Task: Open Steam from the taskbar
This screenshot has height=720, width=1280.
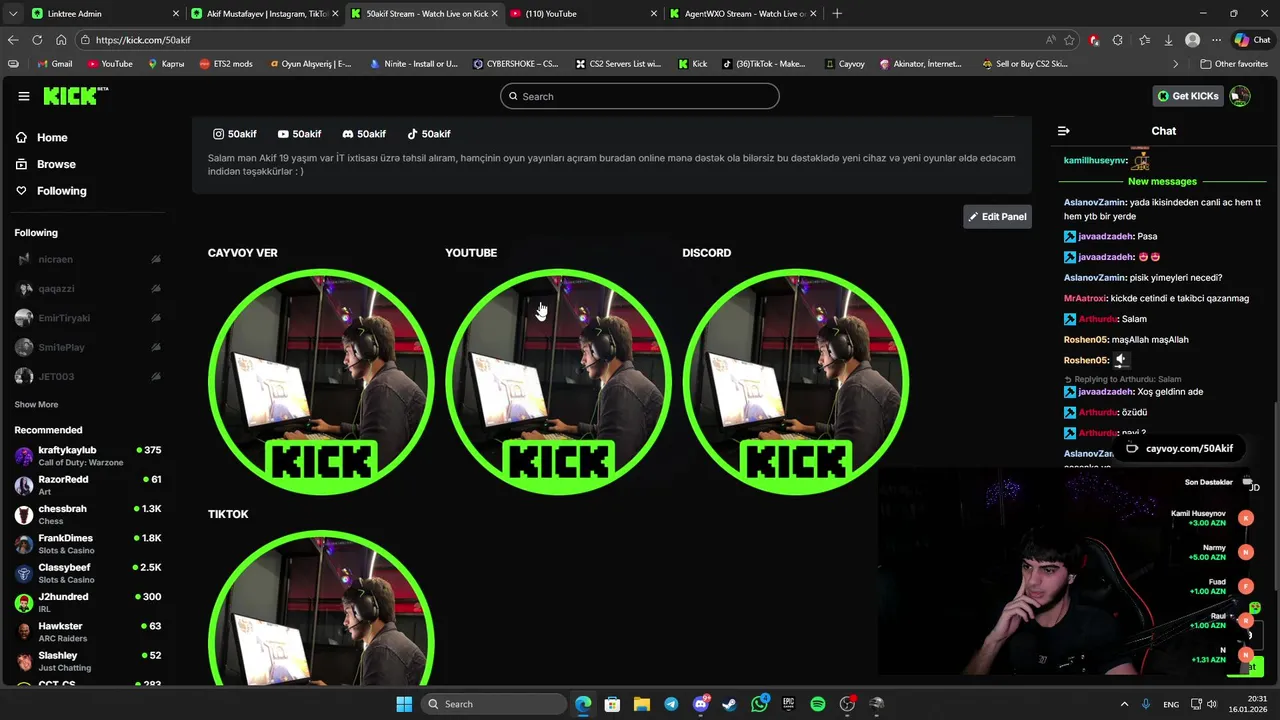Action: (x=730, y=704)
